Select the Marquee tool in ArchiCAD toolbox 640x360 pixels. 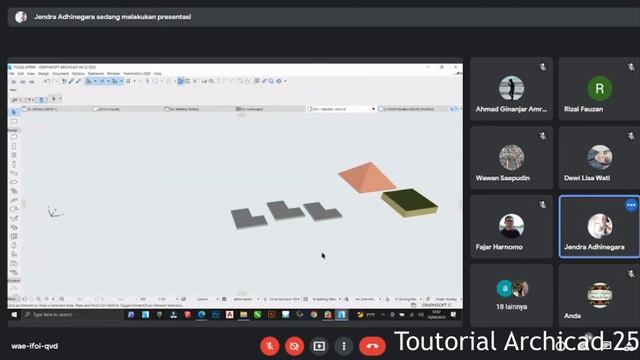point(14,121)
